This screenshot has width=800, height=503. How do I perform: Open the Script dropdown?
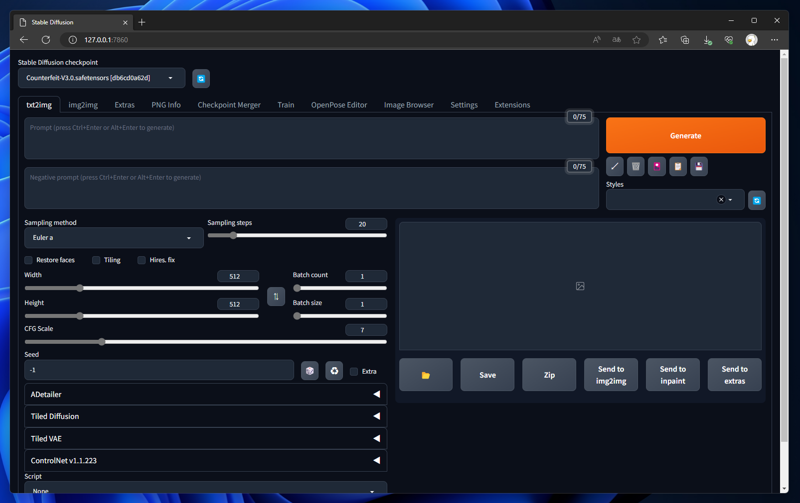click(x=206, y=488)
